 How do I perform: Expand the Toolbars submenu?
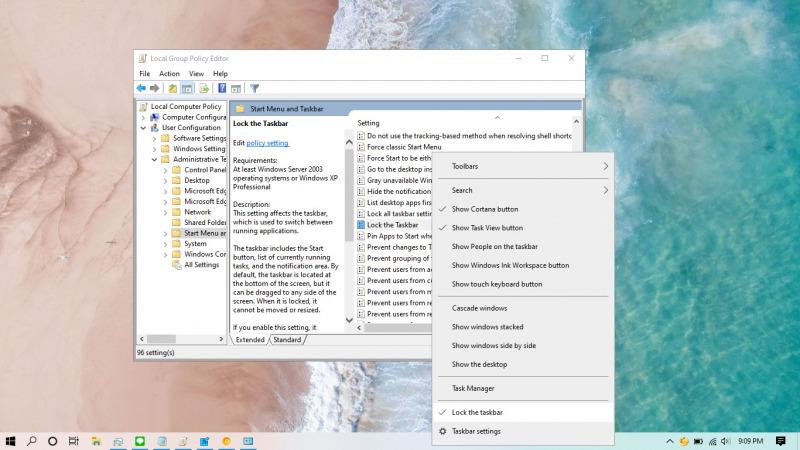tap(523, 166)
